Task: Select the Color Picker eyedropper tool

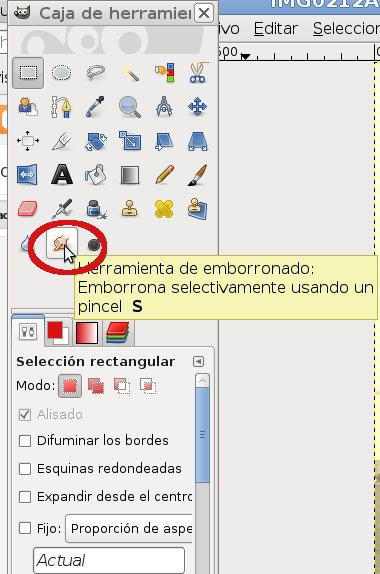Action: pos(96,107)
